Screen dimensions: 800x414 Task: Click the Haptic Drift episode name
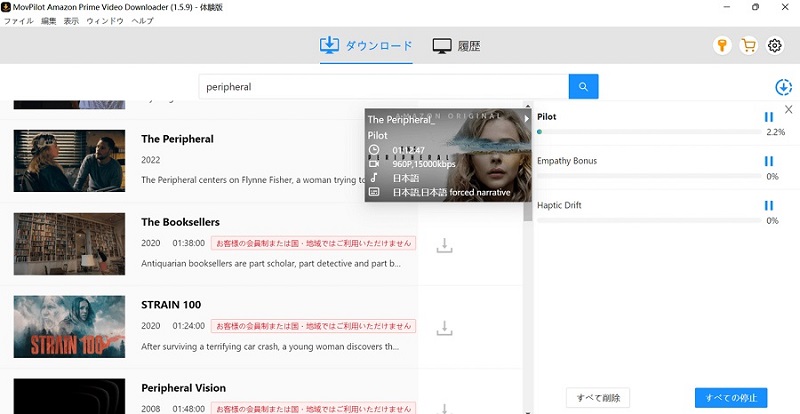[559, 205]
